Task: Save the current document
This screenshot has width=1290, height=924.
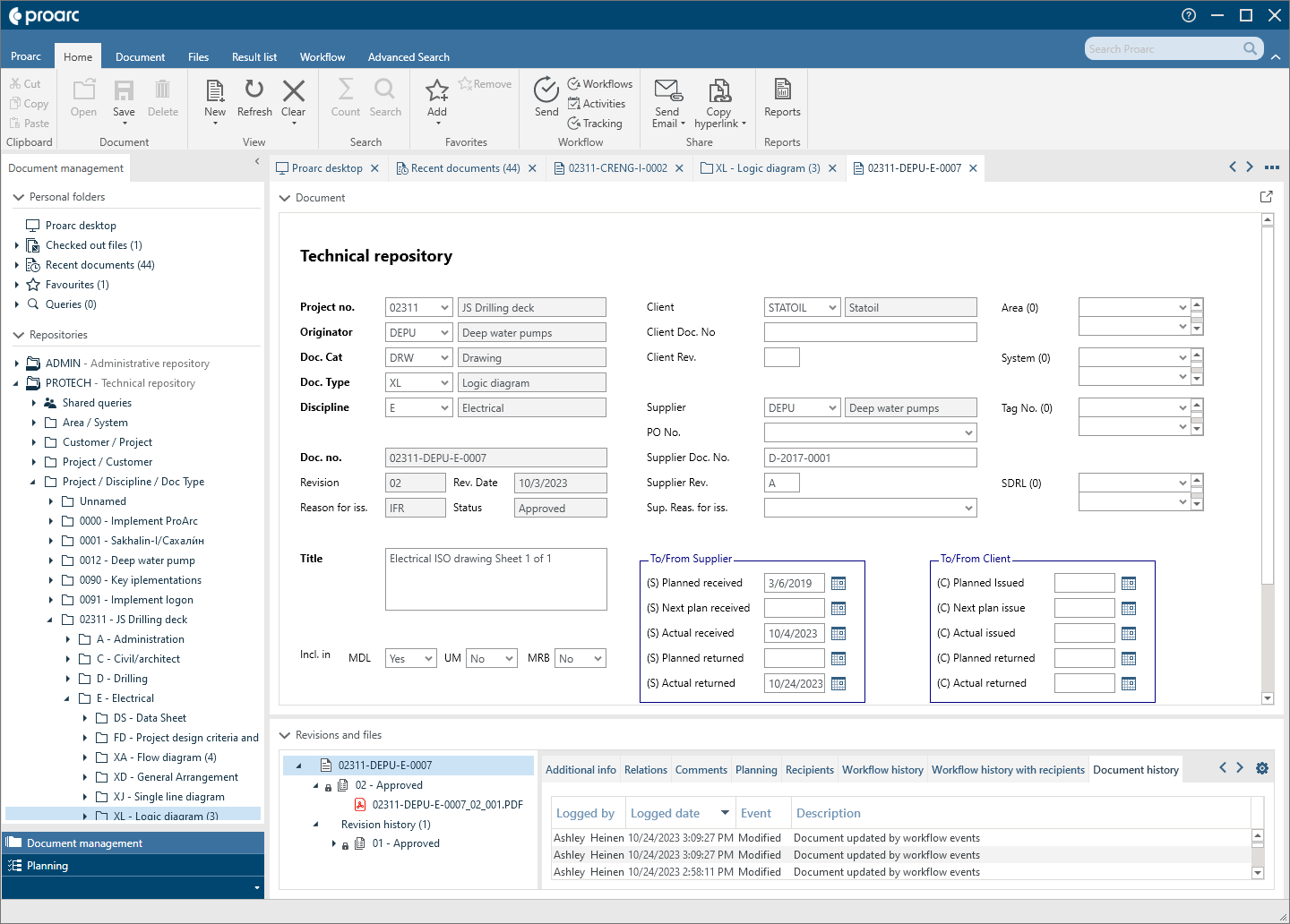Action: pyautogui.click(x=123, y=98)
